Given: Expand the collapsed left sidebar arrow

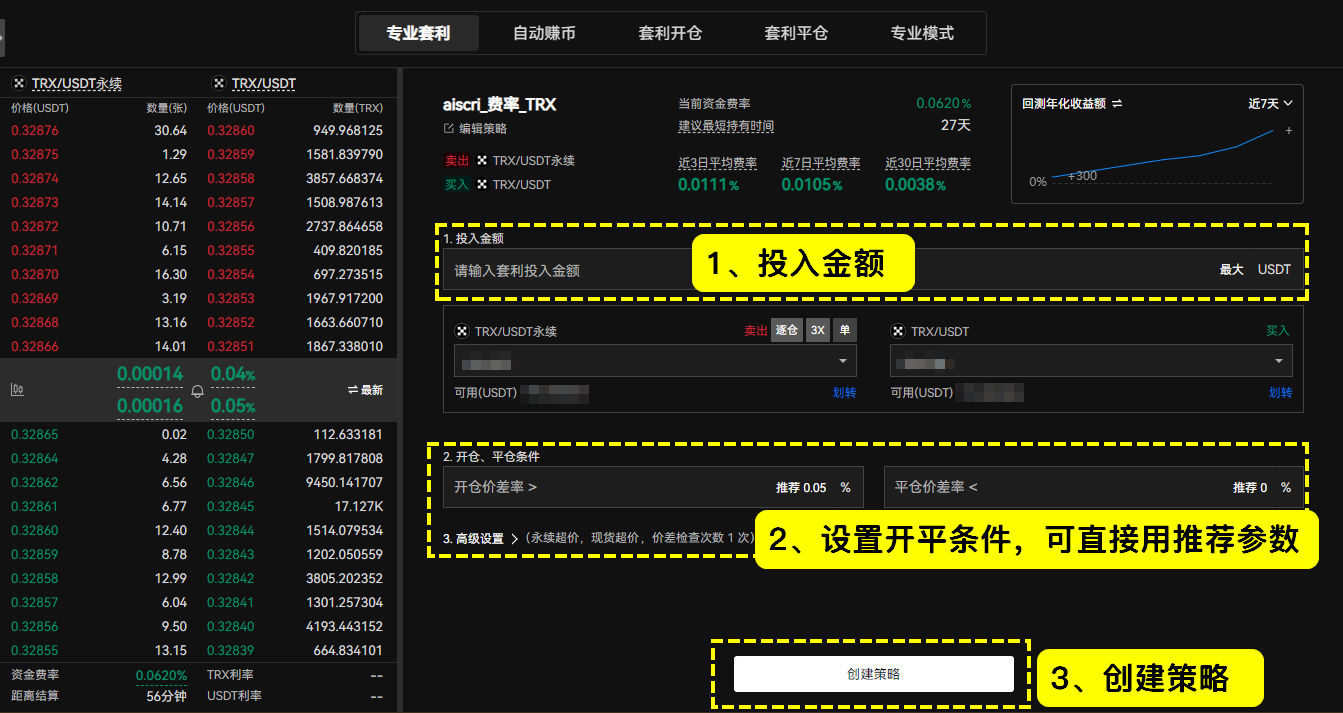Looking at the screenshot, I should (2, 36).
